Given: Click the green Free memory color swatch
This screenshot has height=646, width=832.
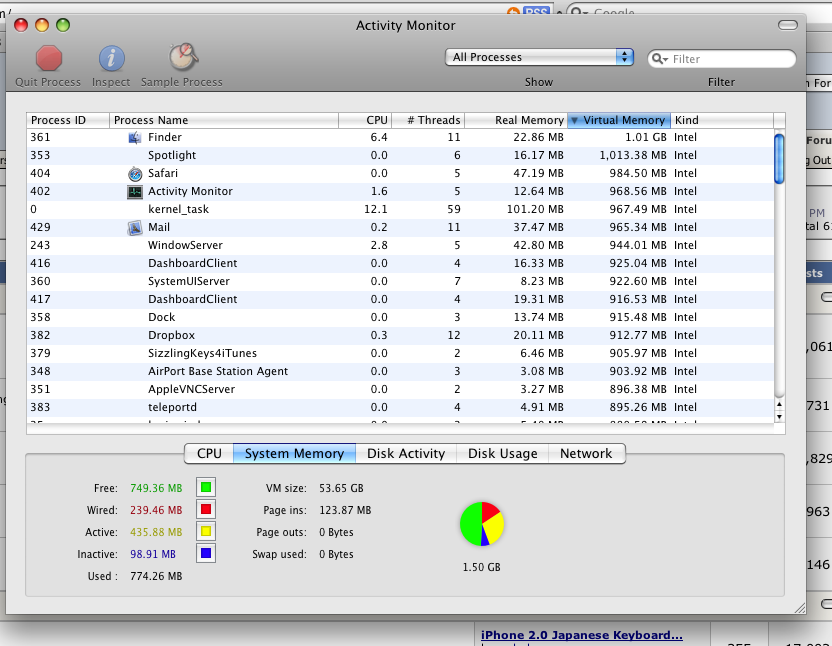Looking at the screenshot, I should pyautogui.click(x=206, y=487).
